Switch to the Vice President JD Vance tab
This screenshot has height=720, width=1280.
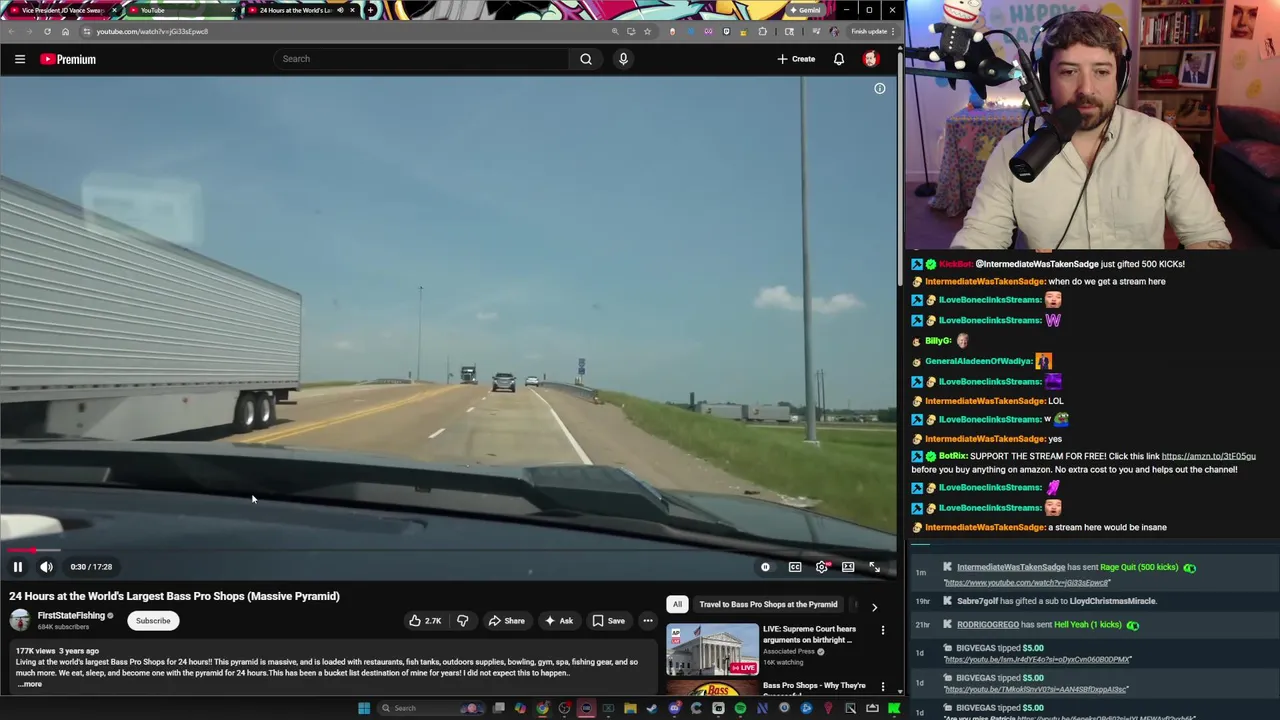point(61,10)
